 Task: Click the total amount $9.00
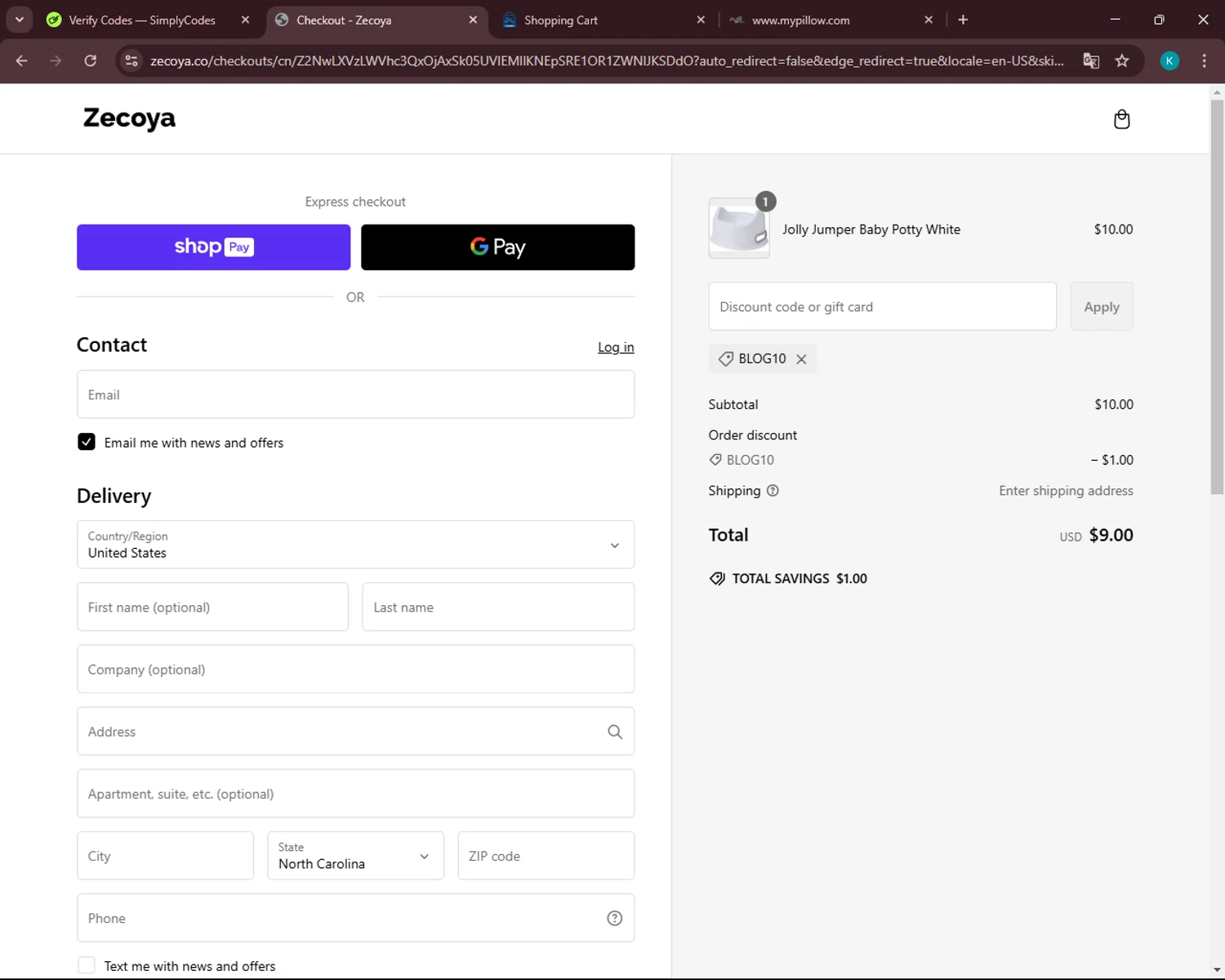coord(1111,535)
